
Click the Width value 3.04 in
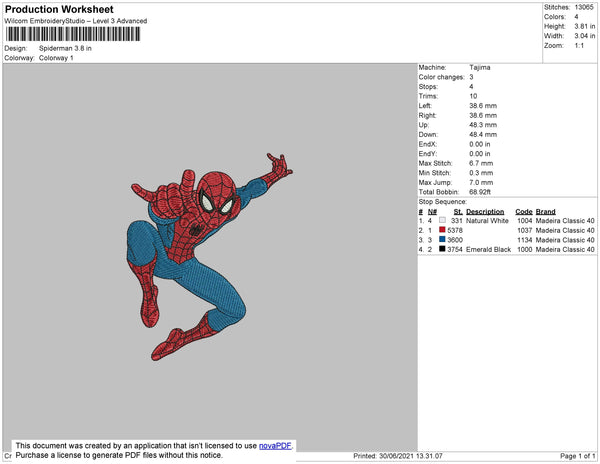tap(585, 36)
